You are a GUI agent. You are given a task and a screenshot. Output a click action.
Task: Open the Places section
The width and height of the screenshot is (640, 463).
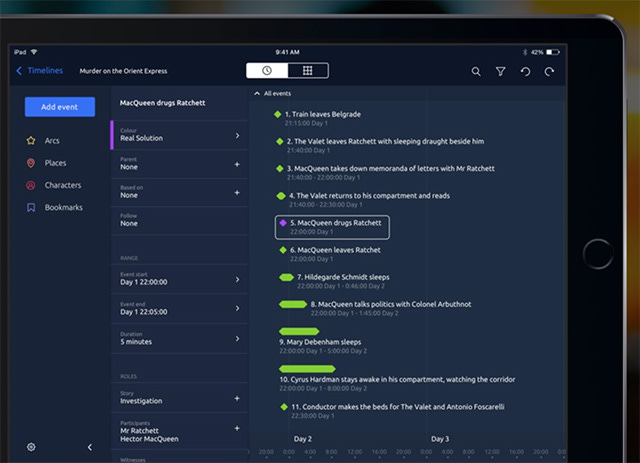coord(55,163)
